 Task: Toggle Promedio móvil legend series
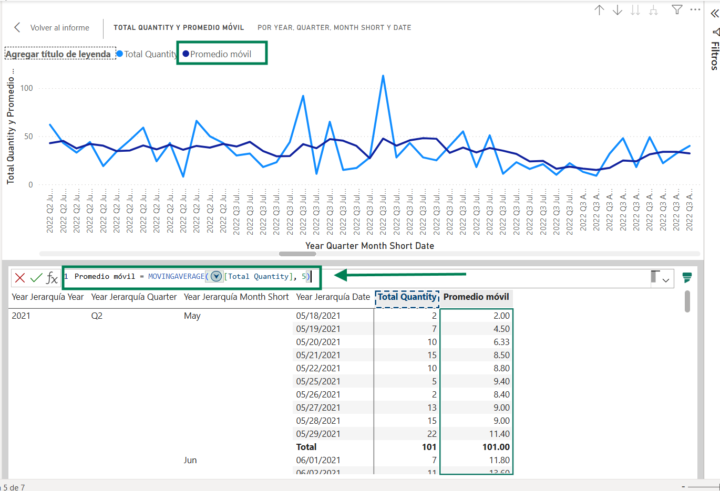click(x=220, y=54)
